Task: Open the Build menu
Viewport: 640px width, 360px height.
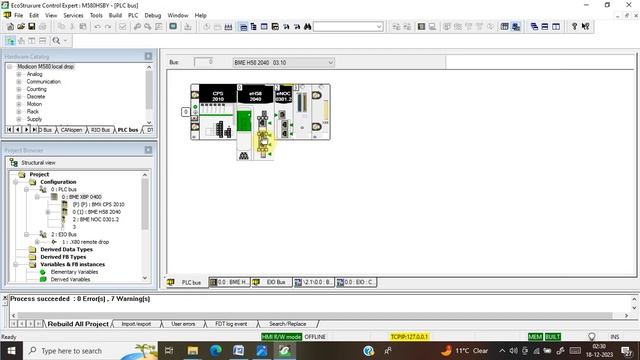Action: [115, 15]
